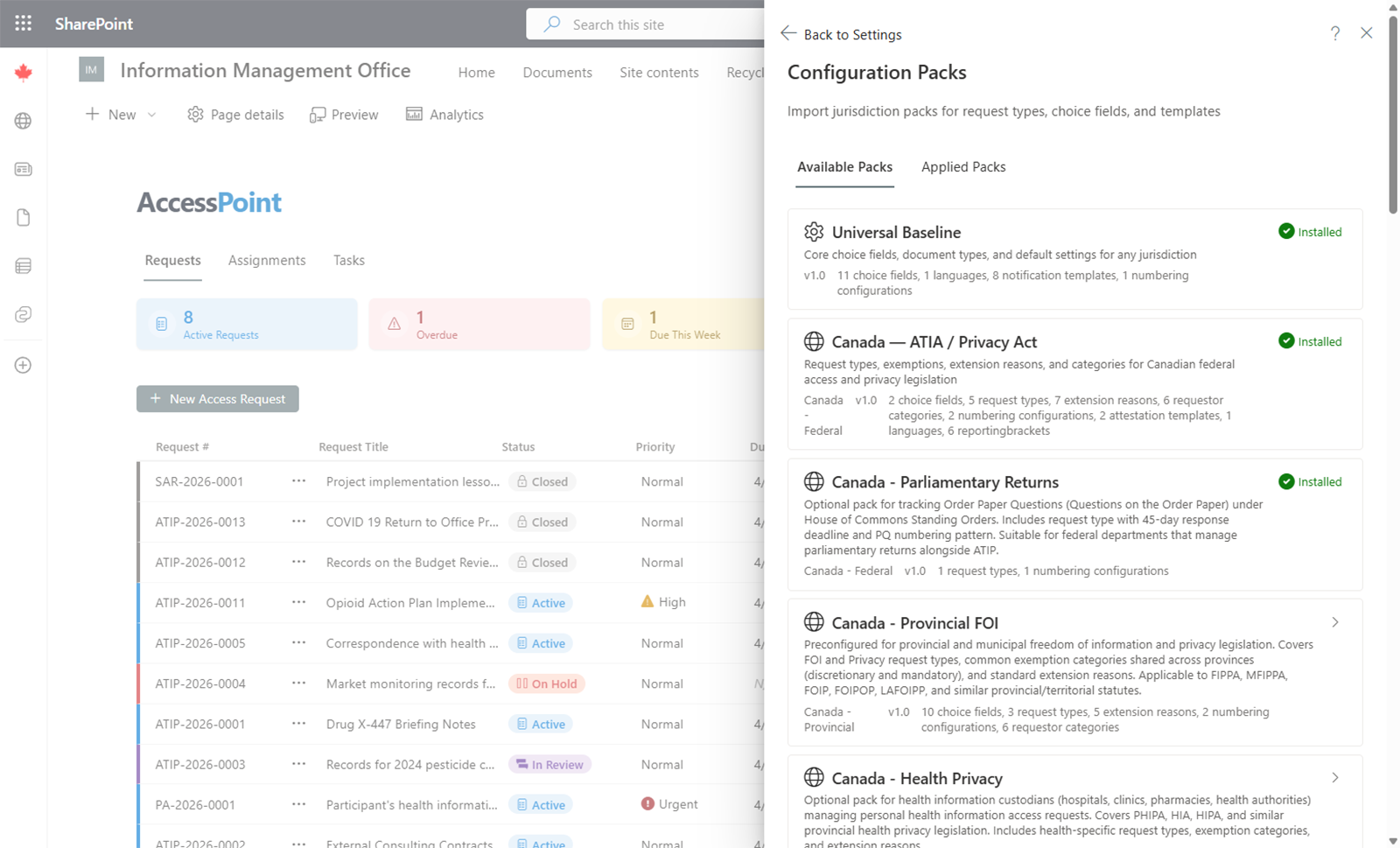Click the New Access Request button

pos(217,398)
